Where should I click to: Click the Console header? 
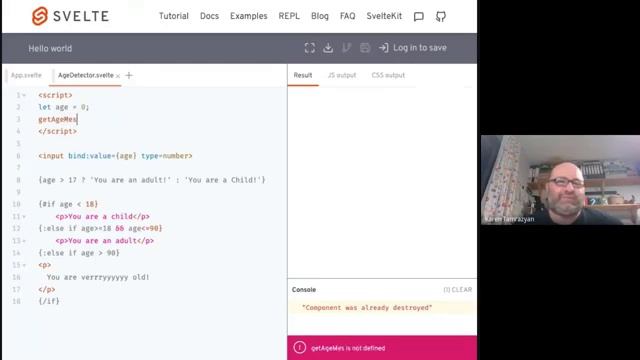pyautogui.click(x=304, y=290)
